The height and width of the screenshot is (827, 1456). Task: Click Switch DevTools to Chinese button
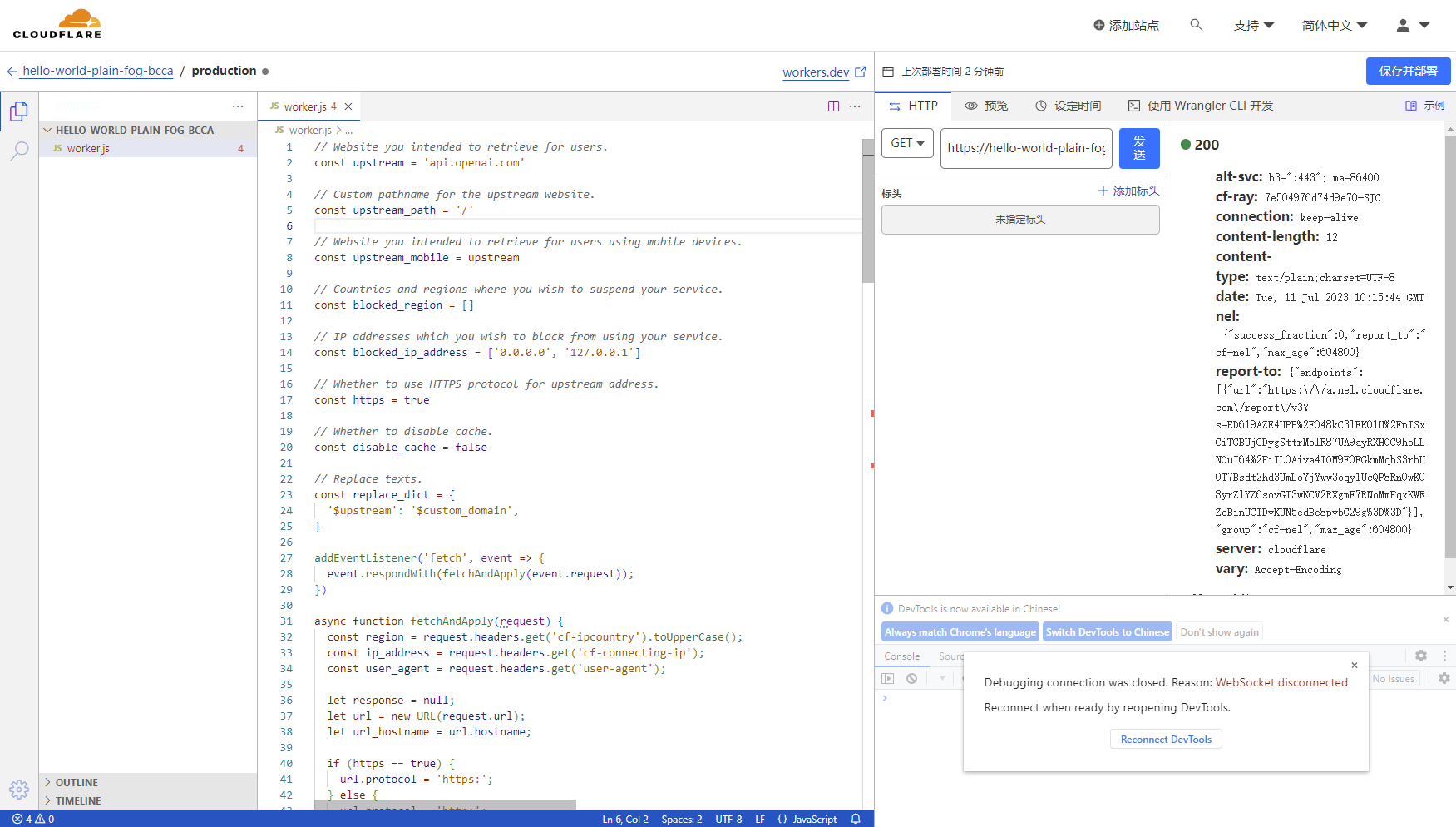[x=1108, y=632]
